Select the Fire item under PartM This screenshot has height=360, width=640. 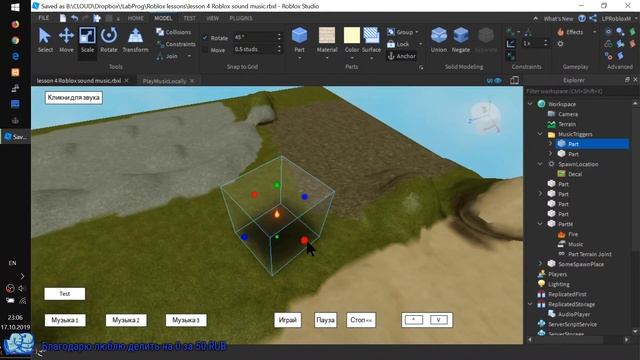[573, 234]
